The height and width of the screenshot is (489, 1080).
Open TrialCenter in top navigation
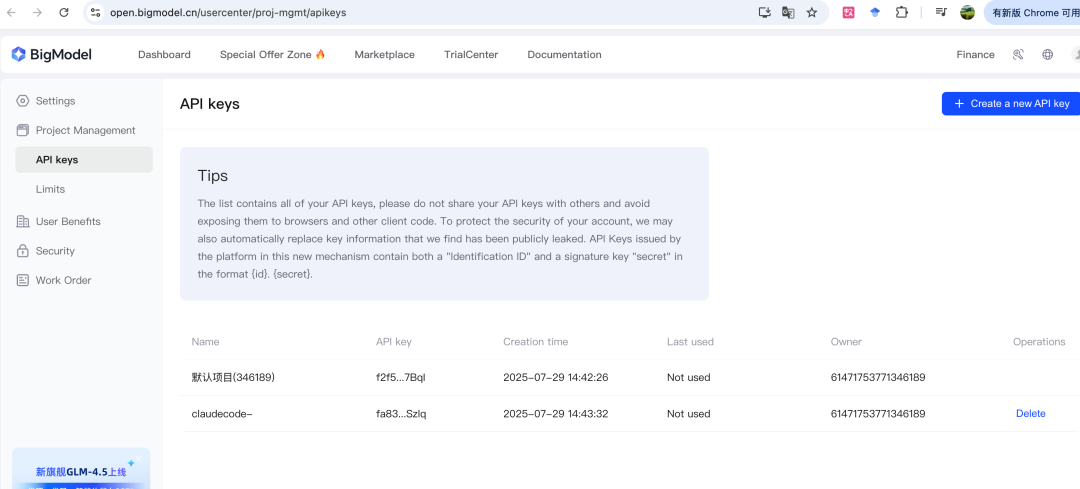pos(471,54)
